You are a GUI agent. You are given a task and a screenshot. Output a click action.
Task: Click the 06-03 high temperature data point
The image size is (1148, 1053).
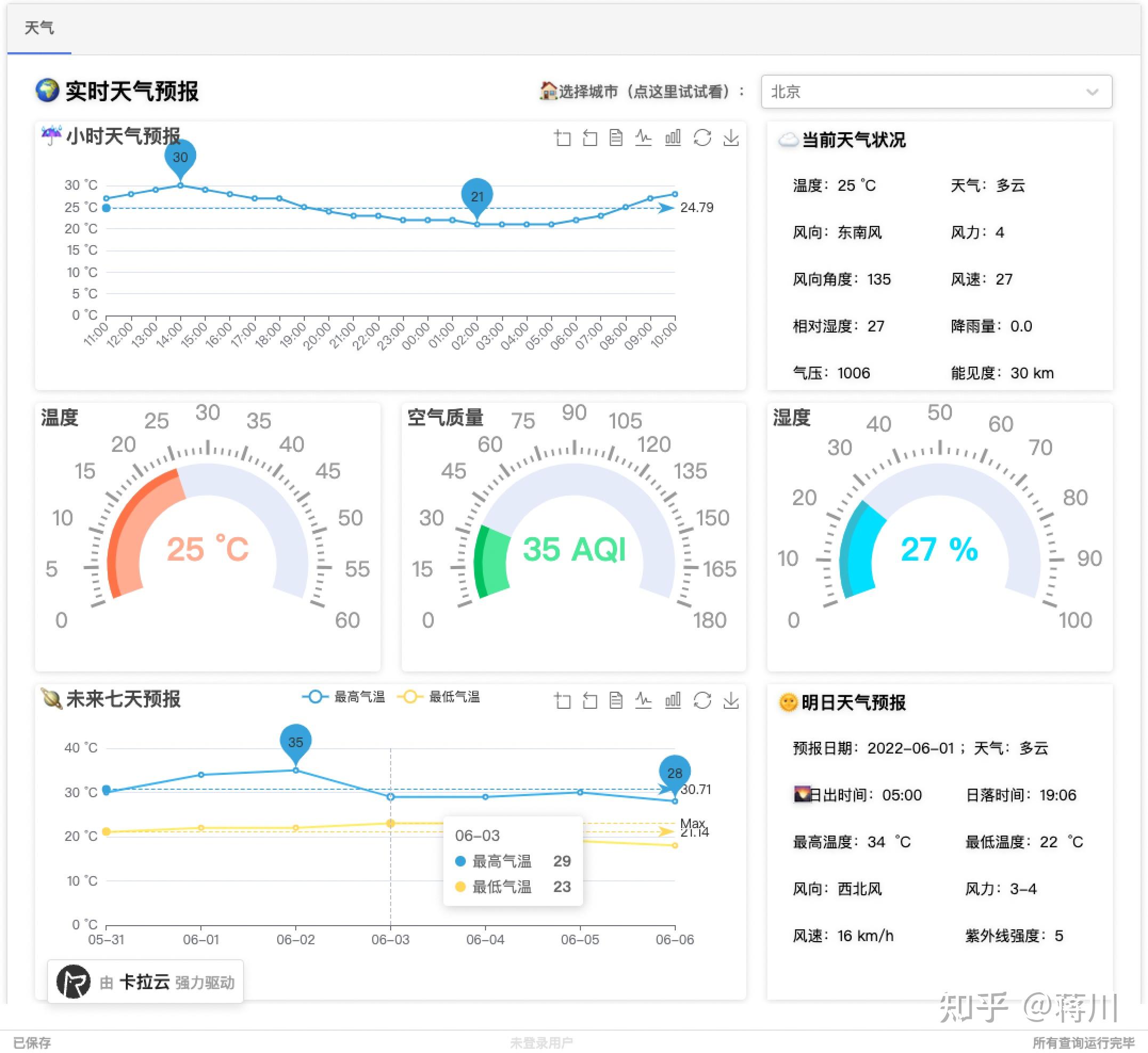tap(390, 797)
